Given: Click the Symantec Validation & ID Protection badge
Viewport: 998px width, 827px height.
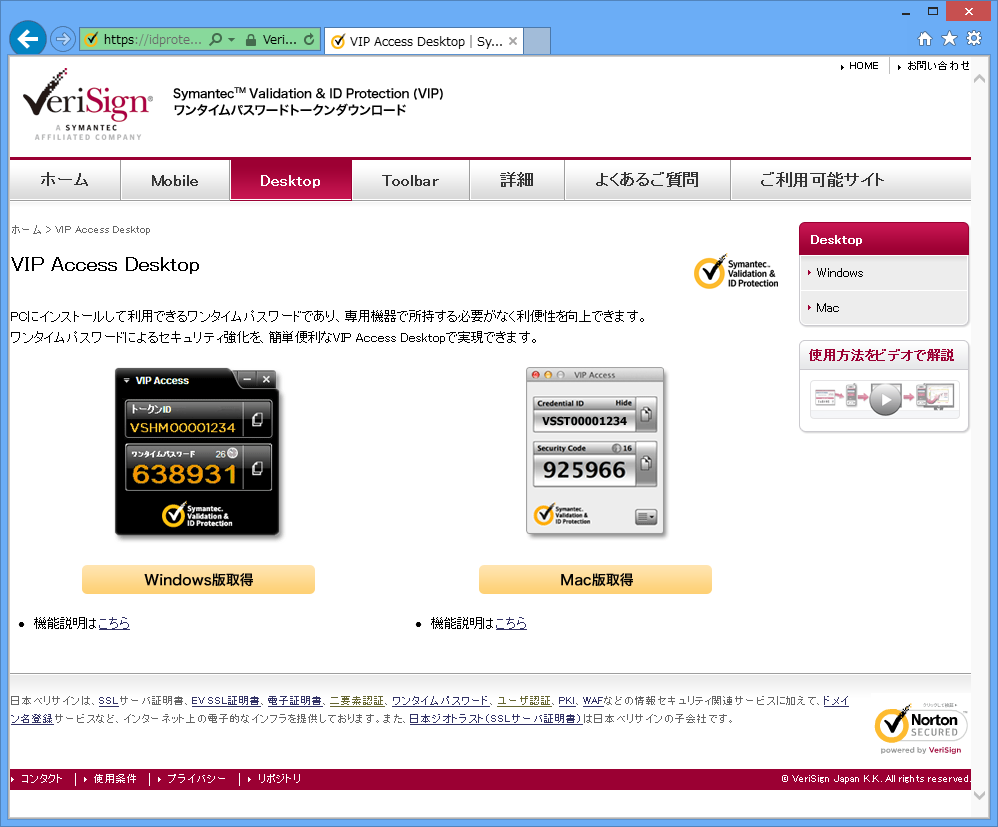Looking at the screenshot, I should 736,272.
